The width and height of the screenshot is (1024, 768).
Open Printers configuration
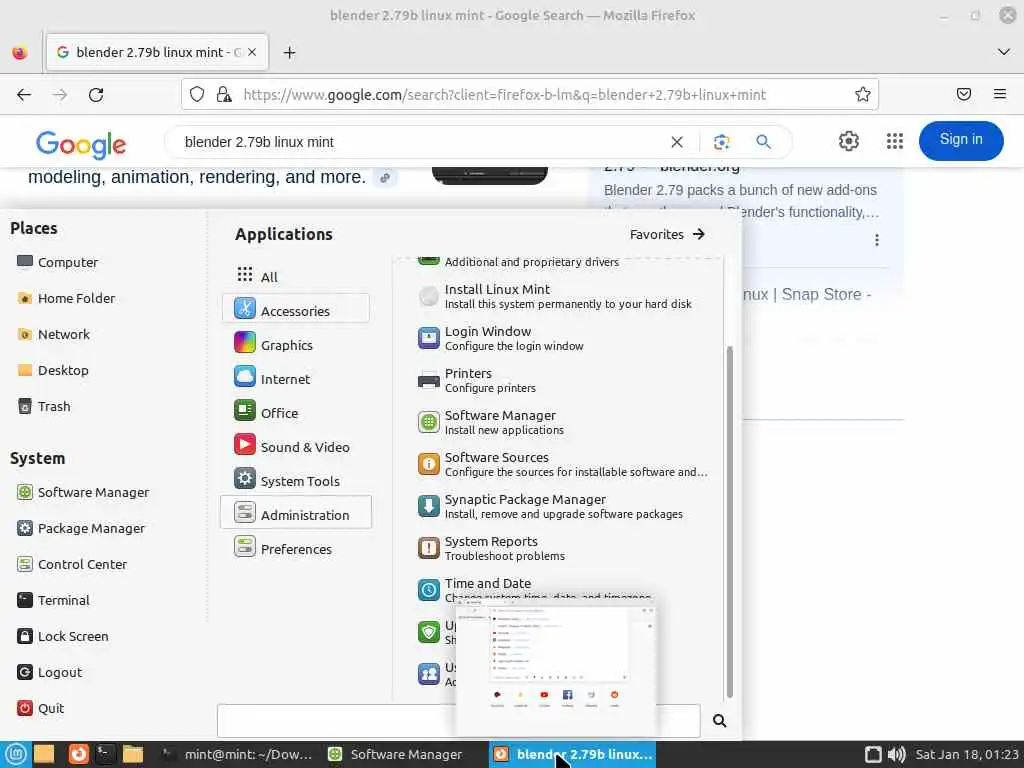(477, 380)
